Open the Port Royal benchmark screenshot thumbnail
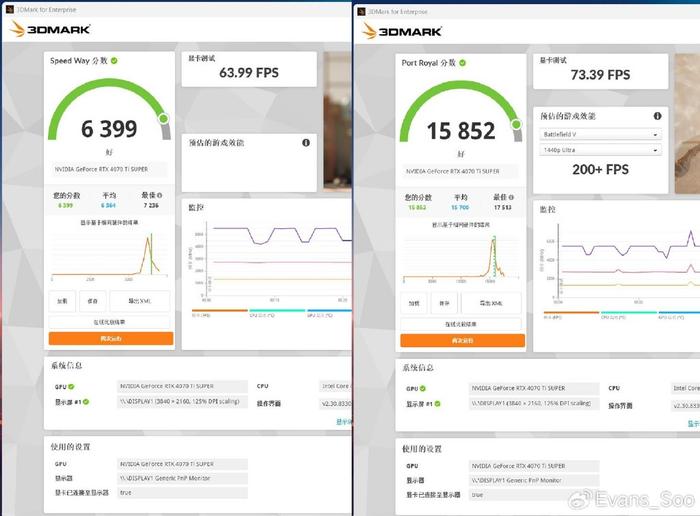 [688, 124]
